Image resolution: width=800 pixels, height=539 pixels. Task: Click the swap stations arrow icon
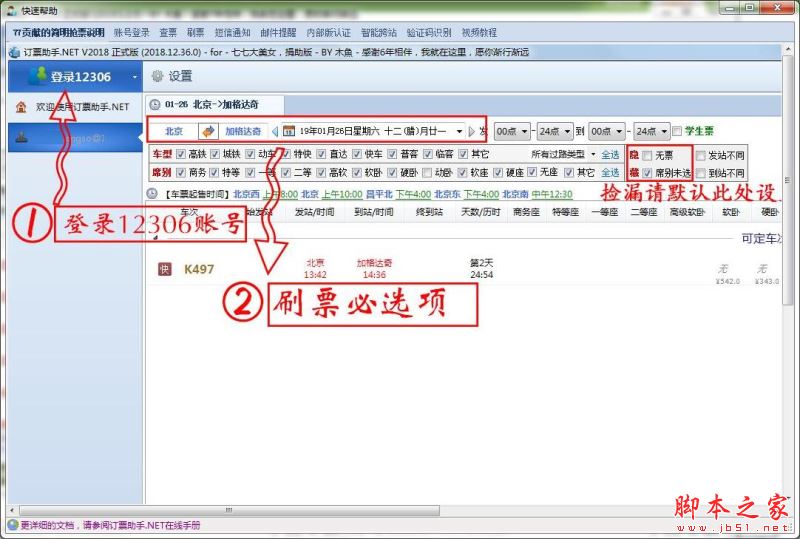pos(208,131)
